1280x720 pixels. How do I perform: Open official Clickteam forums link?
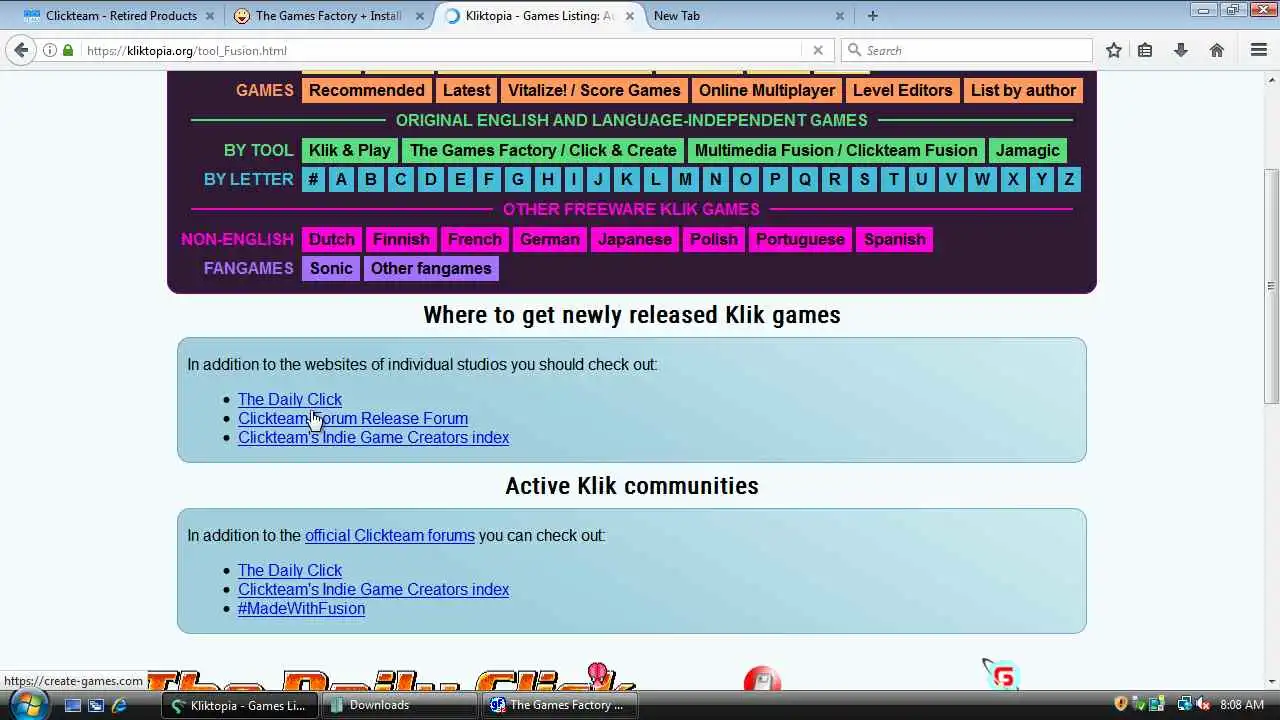tap(390, 535)
